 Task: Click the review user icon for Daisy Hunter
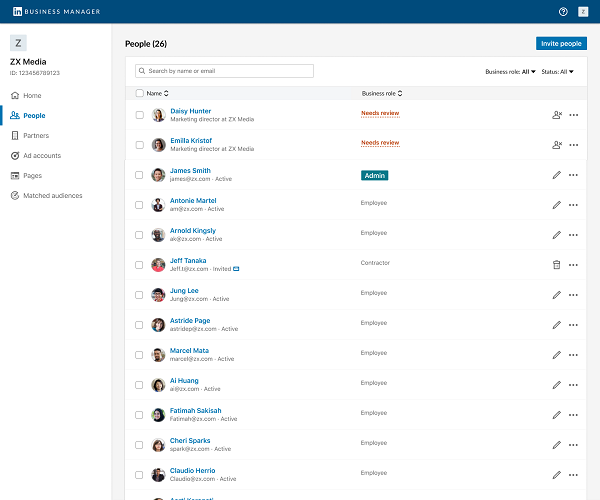(x=557, y=115)
